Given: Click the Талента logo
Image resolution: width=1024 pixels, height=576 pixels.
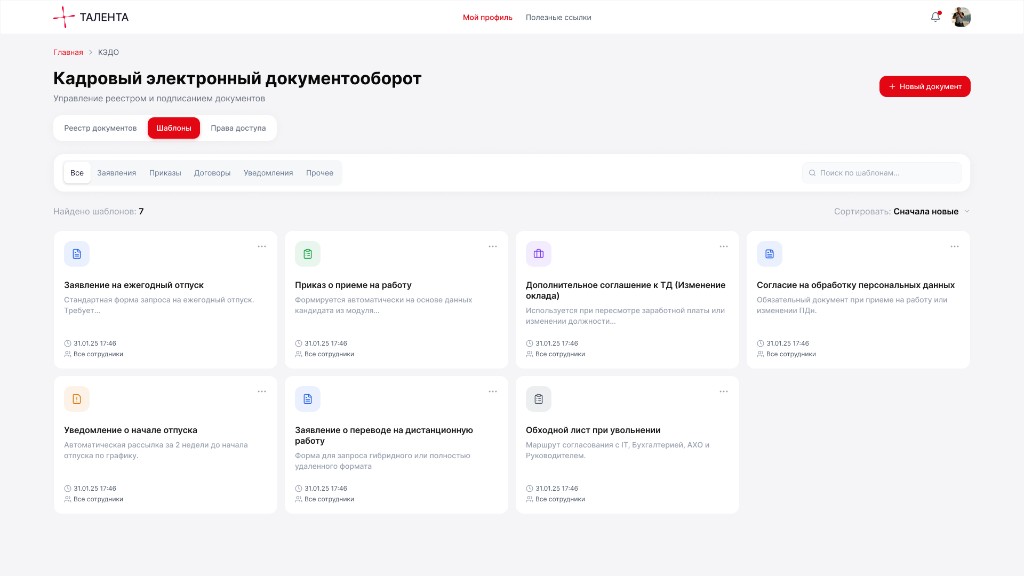Looking at the screenshot, I should click(91, 17).
